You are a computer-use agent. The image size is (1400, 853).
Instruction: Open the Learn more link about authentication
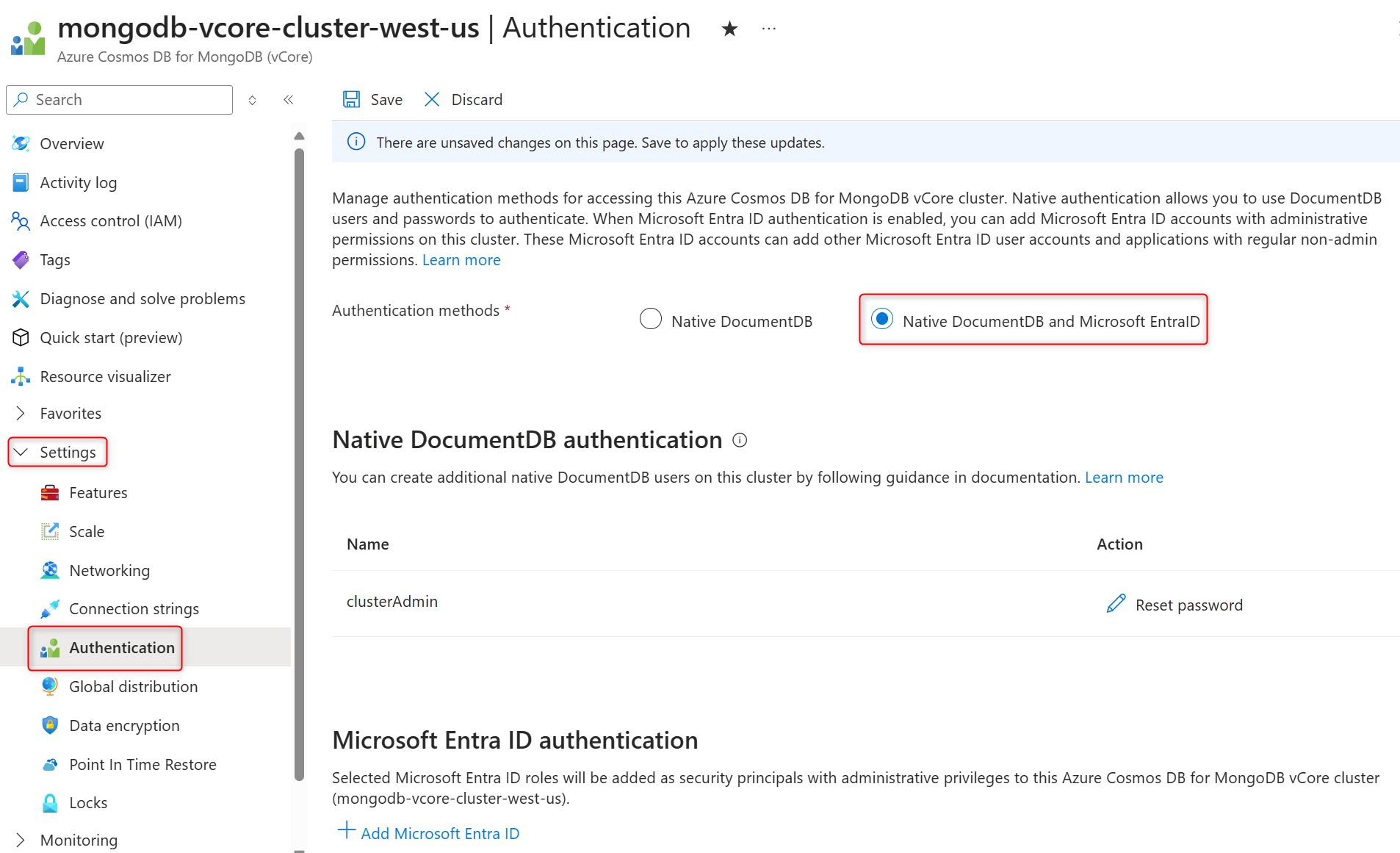click(x=461, y=260)
